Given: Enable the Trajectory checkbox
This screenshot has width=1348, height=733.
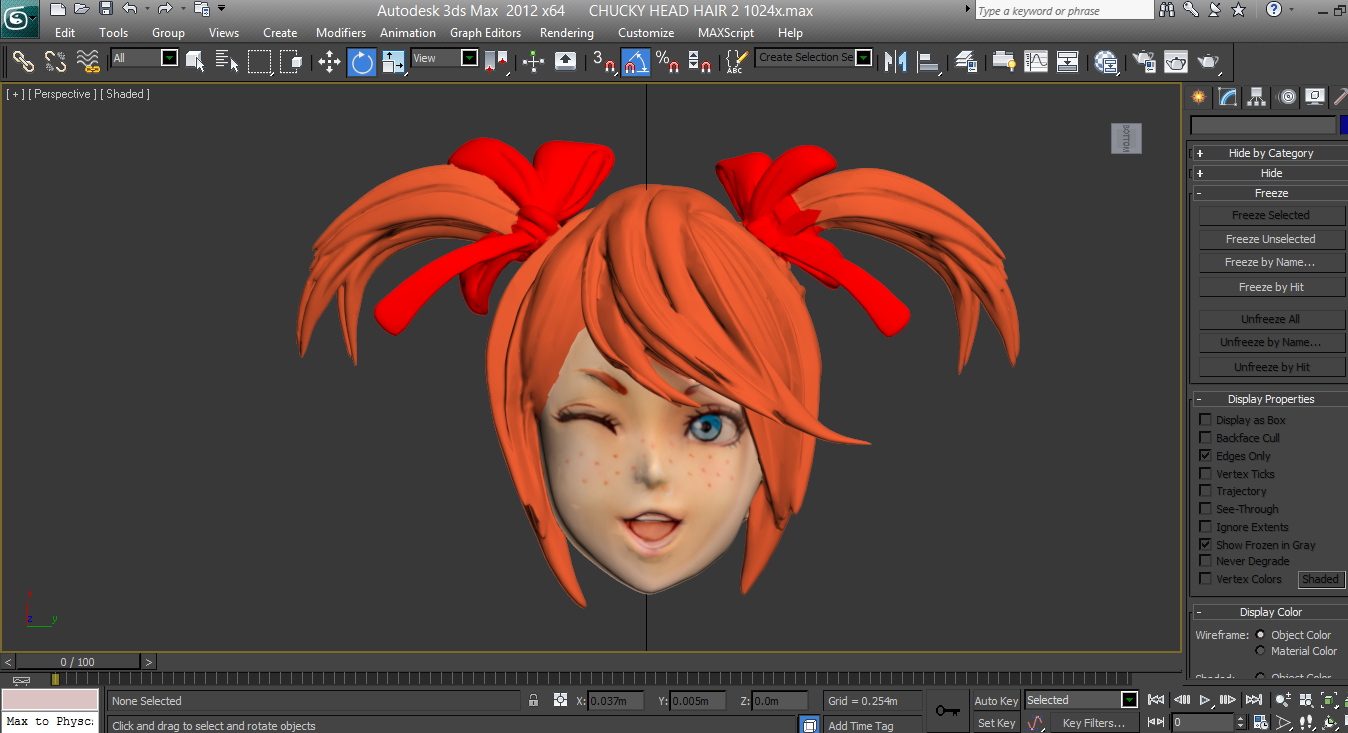Looking at the screenshot, I should click(x=1205, y=491).
